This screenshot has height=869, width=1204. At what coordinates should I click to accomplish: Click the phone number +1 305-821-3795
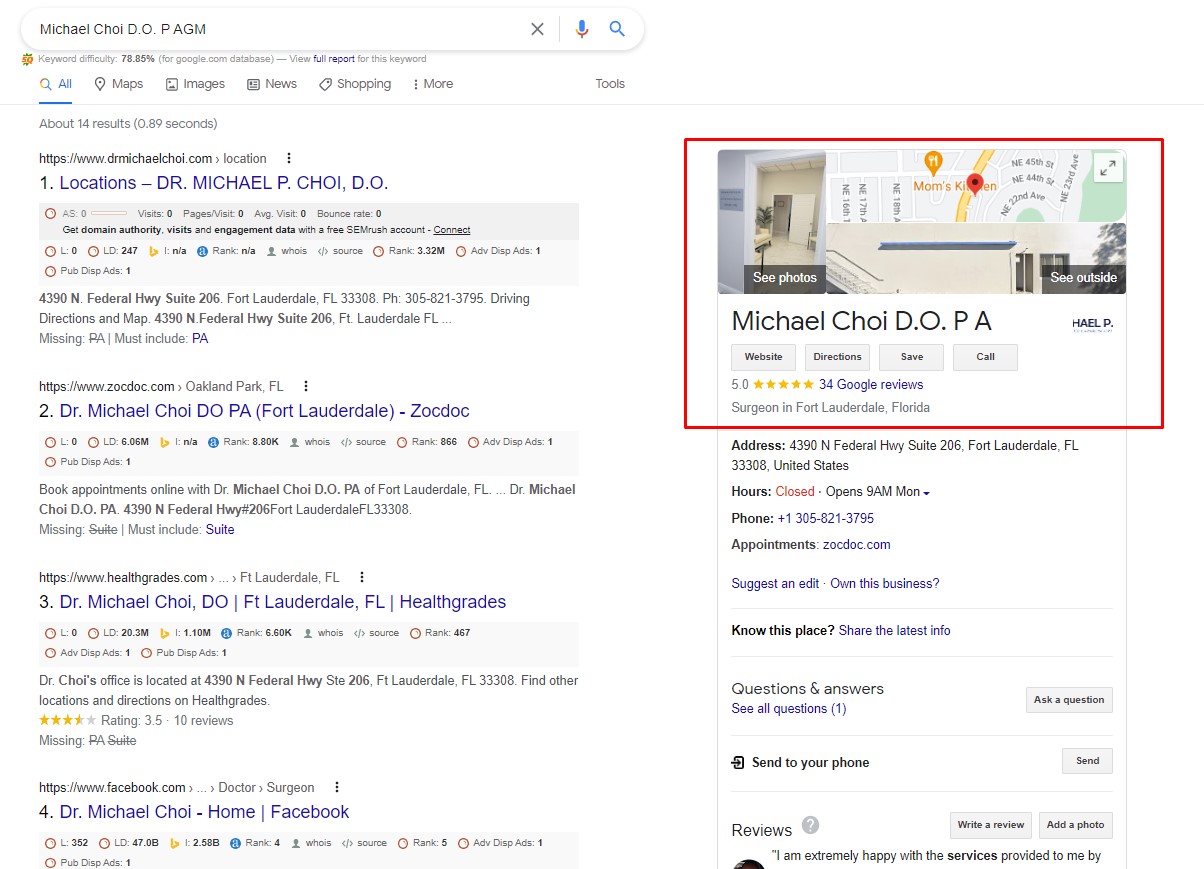[826, 519]
